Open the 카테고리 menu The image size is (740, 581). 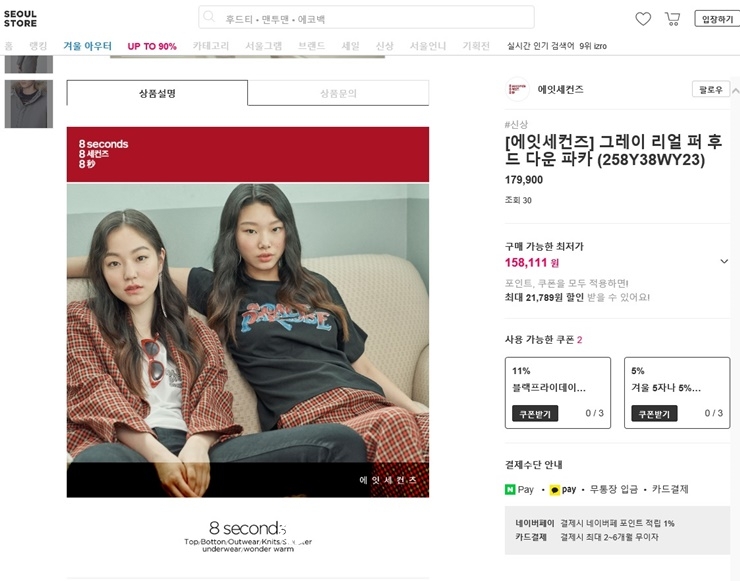click(210, 46)
